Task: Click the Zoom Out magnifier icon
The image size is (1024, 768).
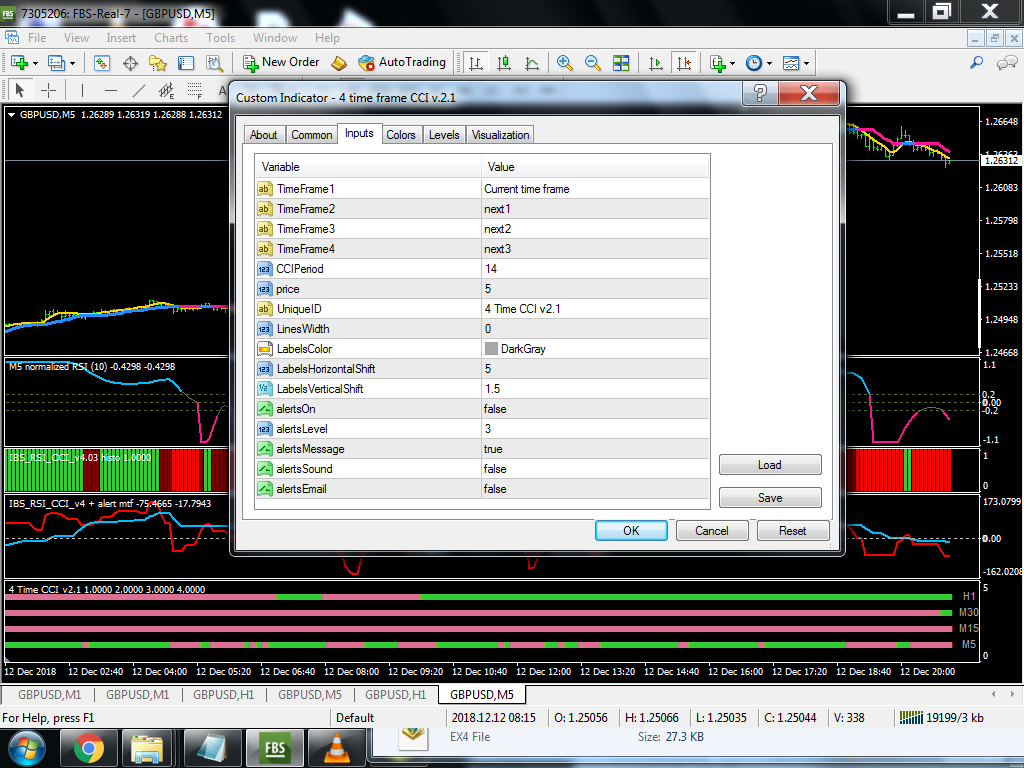Action: point(593,63)
